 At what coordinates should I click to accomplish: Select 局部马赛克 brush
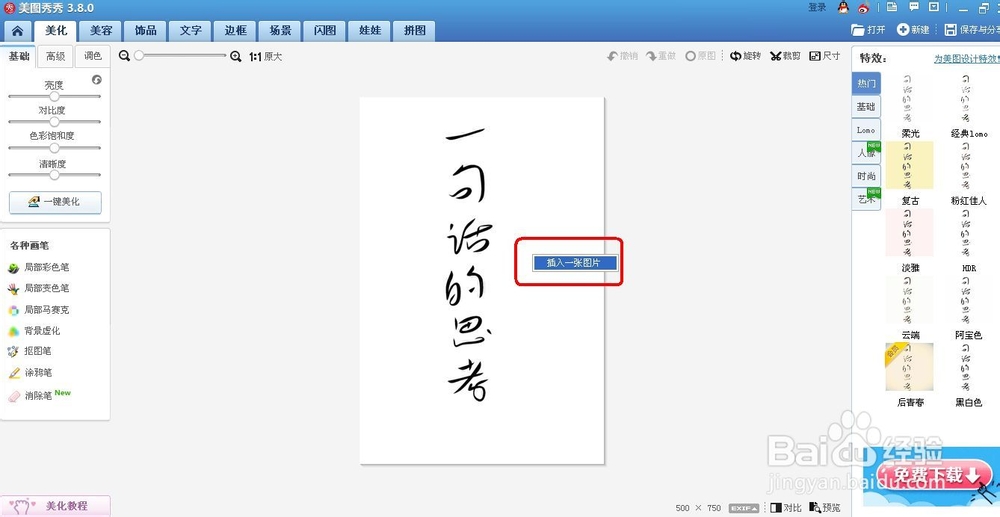point(38,310)
